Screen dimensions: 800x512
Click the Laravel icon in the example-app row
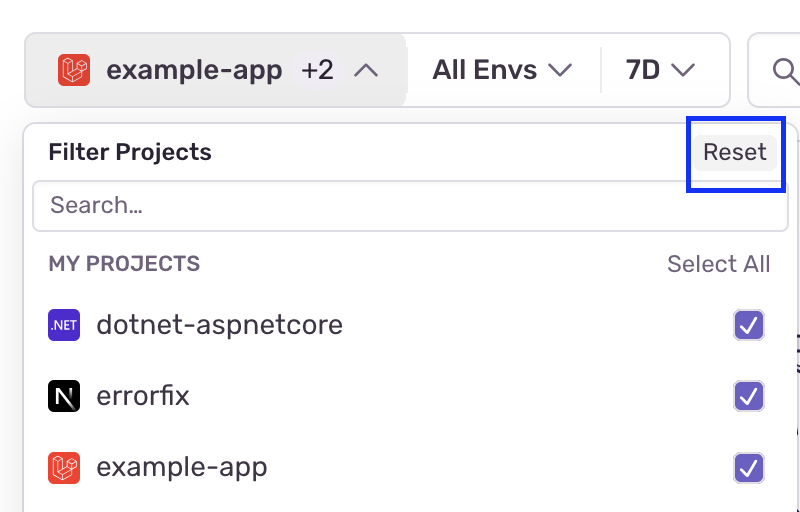(64, 468)
